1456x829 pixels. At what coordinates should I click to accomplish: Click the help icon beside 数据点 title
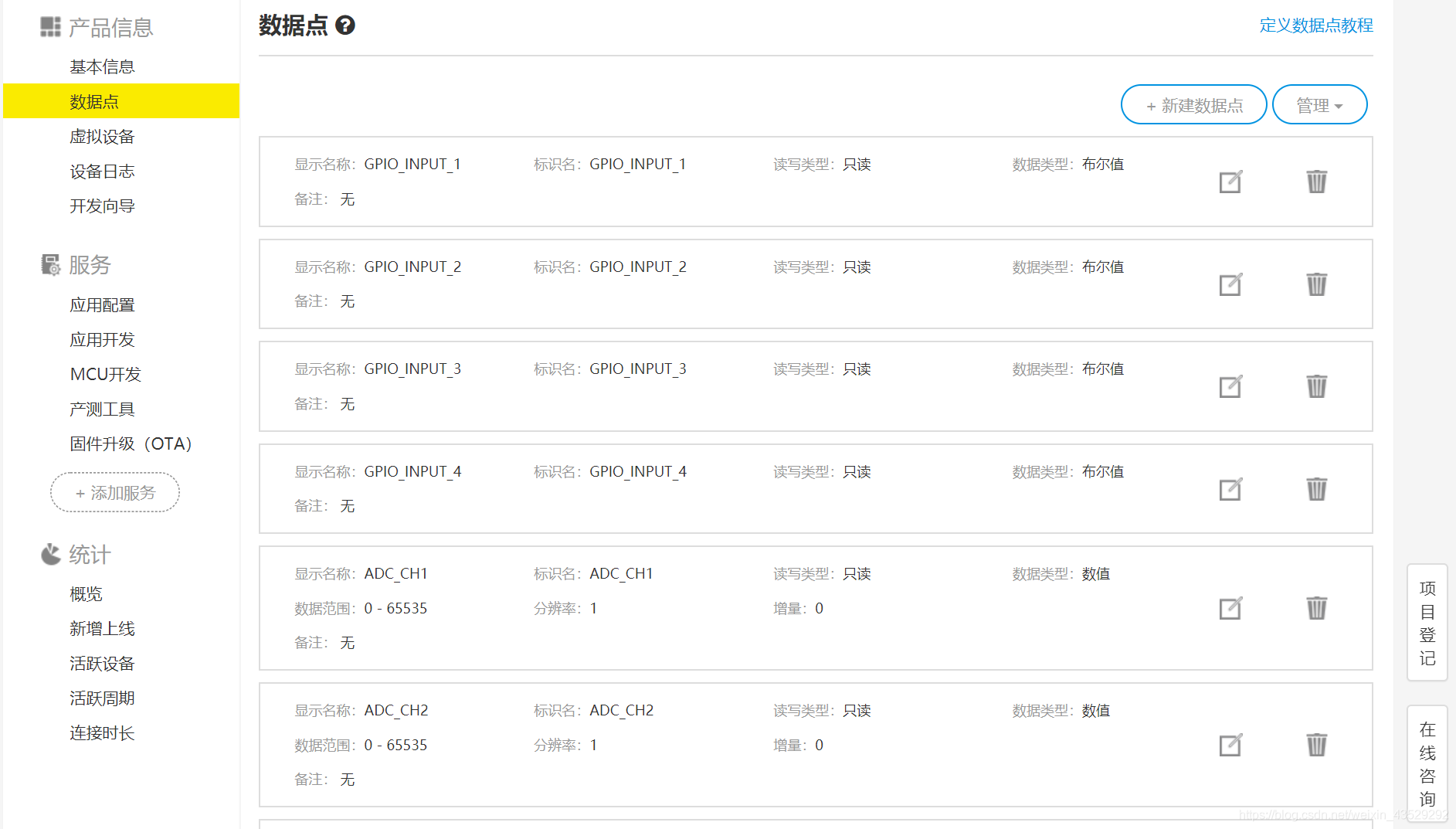[345, 25]
